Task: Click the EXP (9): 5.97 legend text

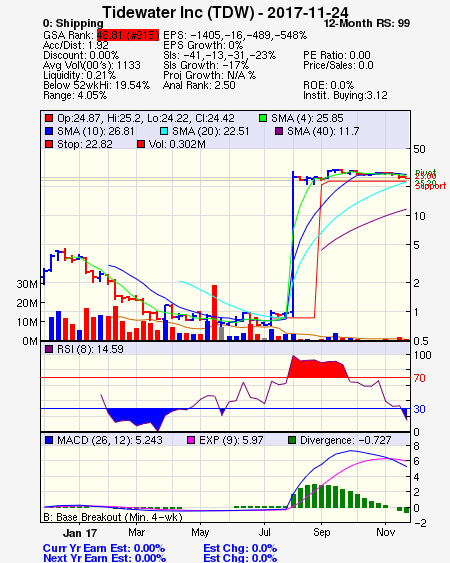Action: tap(231, 440)
